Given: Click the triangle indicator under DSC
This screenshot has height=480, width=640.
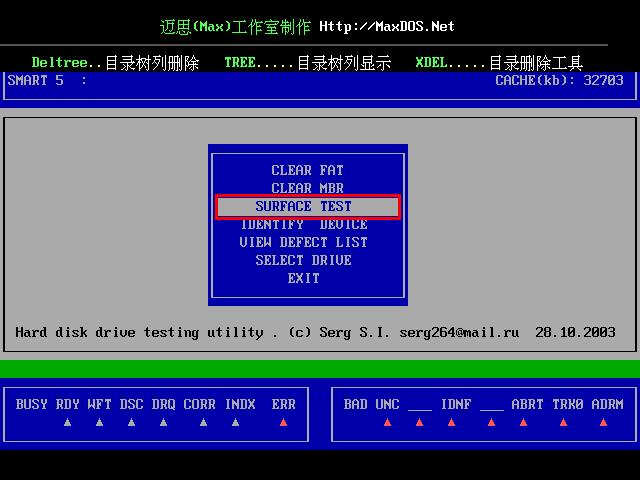Looking at the screenshot, I should point(131,422).
